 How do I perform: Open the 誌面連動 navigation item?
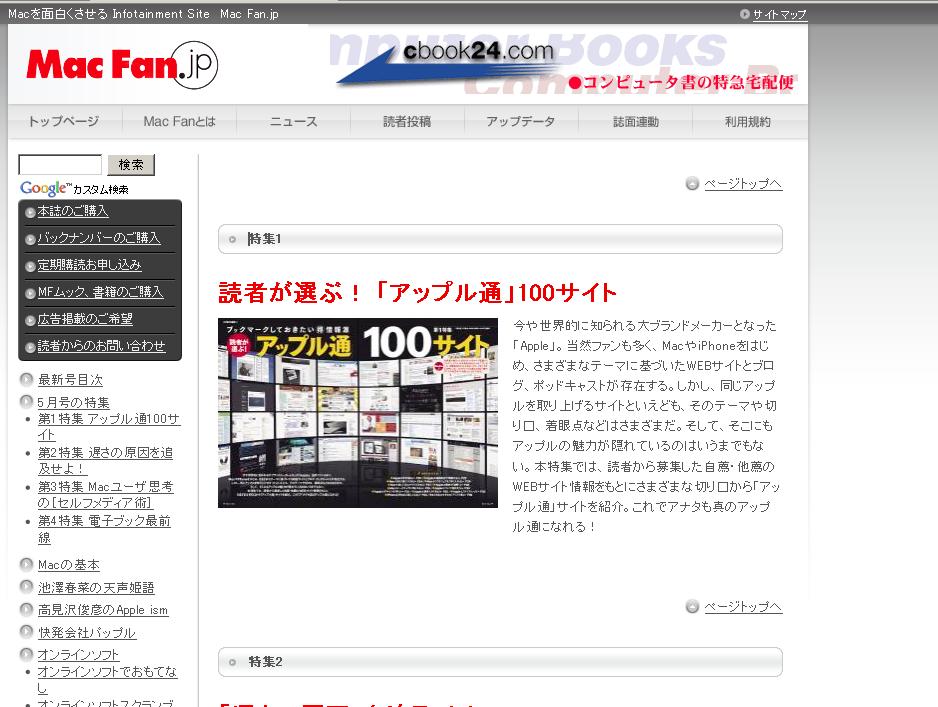click(635, 121)
